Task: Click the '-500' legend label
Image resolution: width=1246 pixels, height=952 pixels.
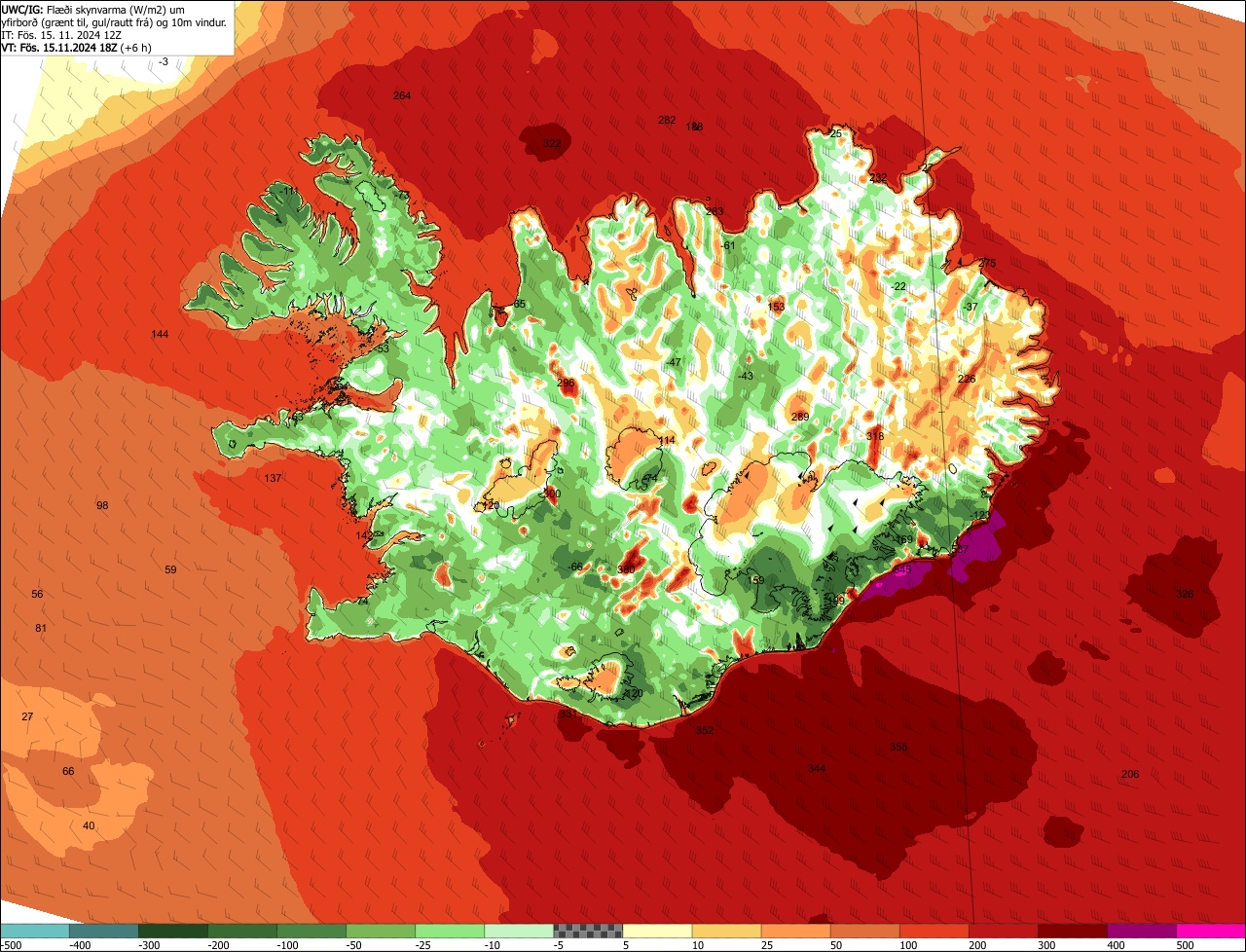Action: (11, 945)
